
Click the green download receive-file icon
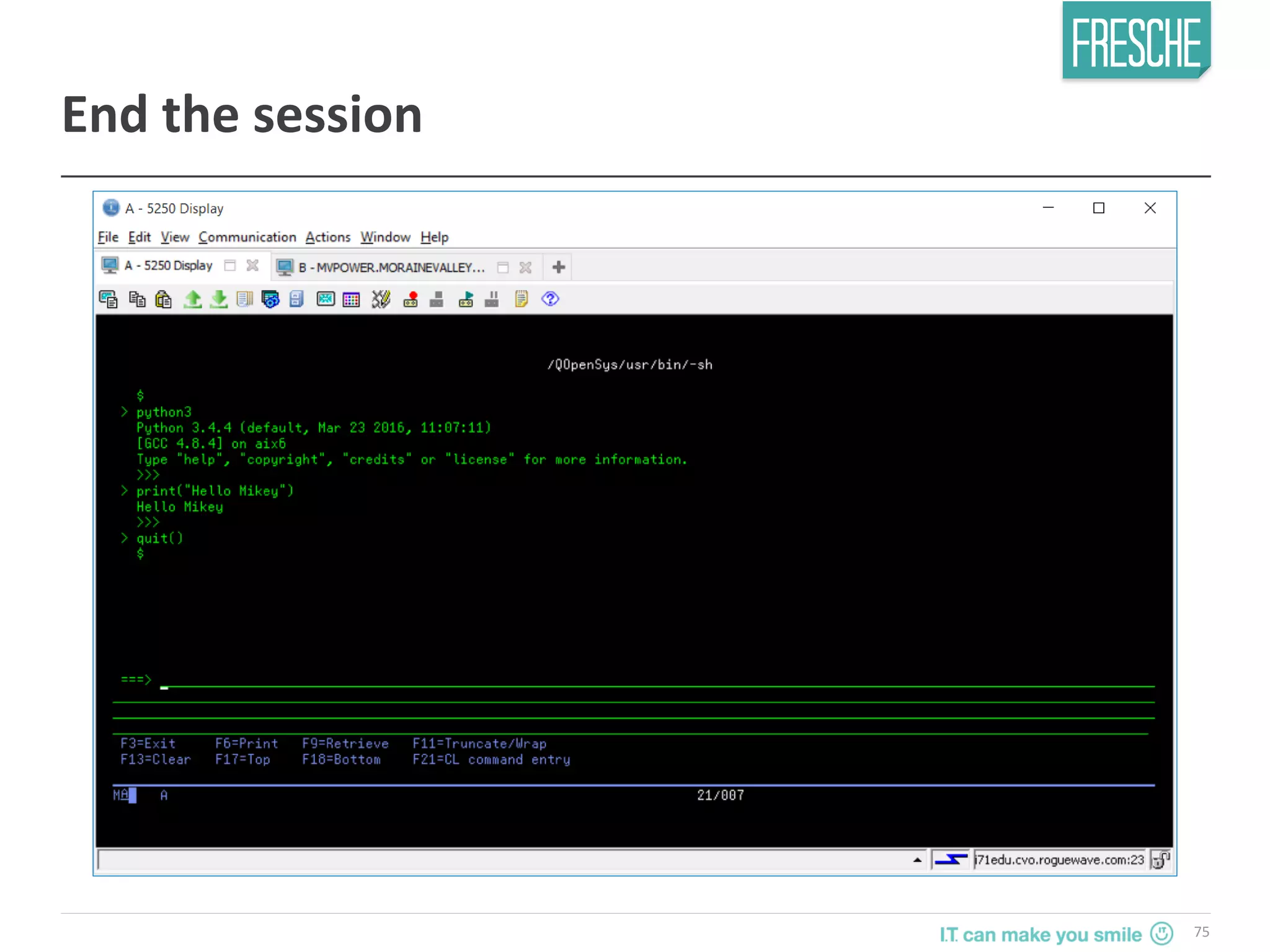[x=218, y=299]
